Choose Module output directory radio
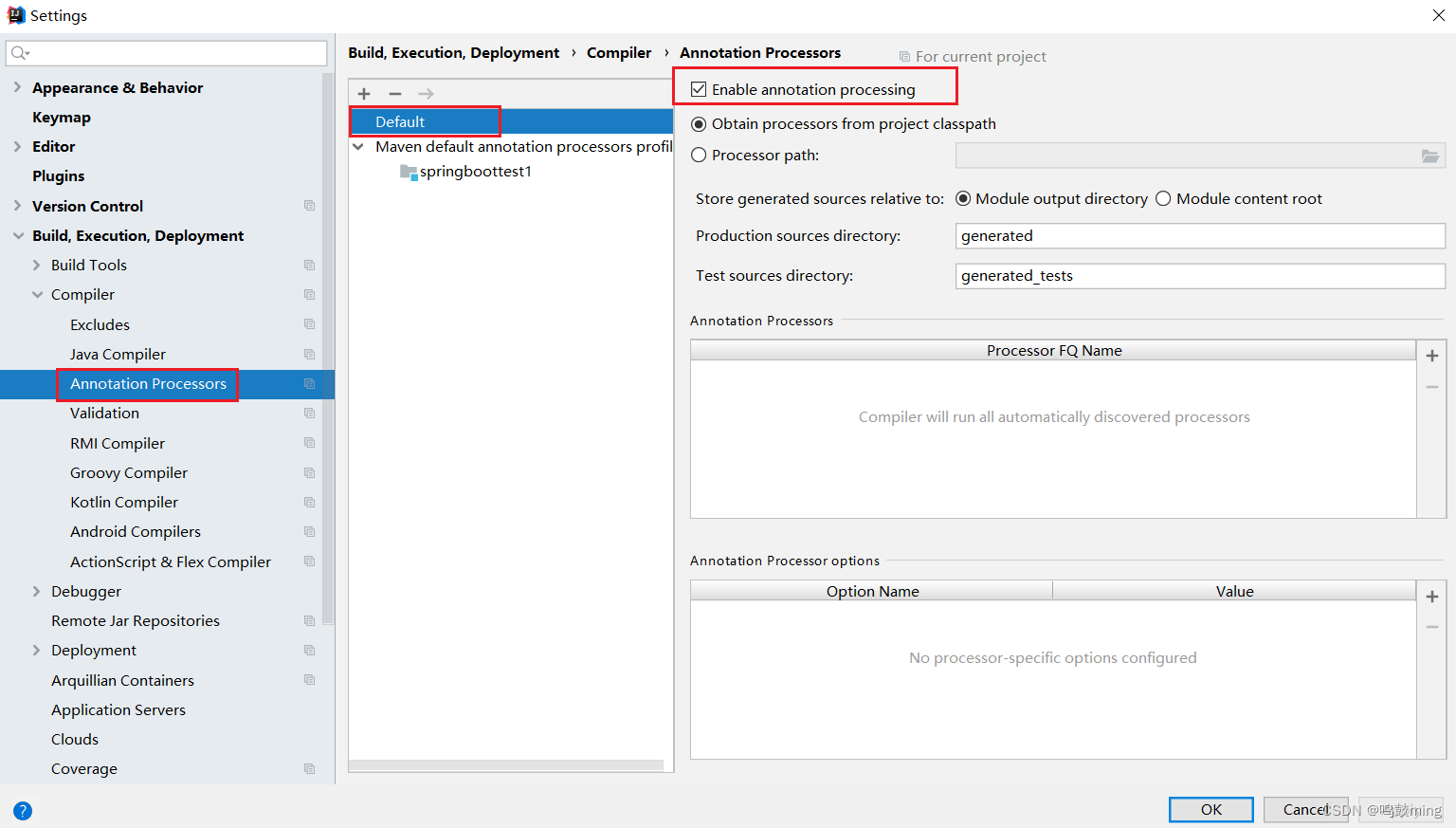The width and height of the screenshot is (1456, 828). (x=963, y=199)
